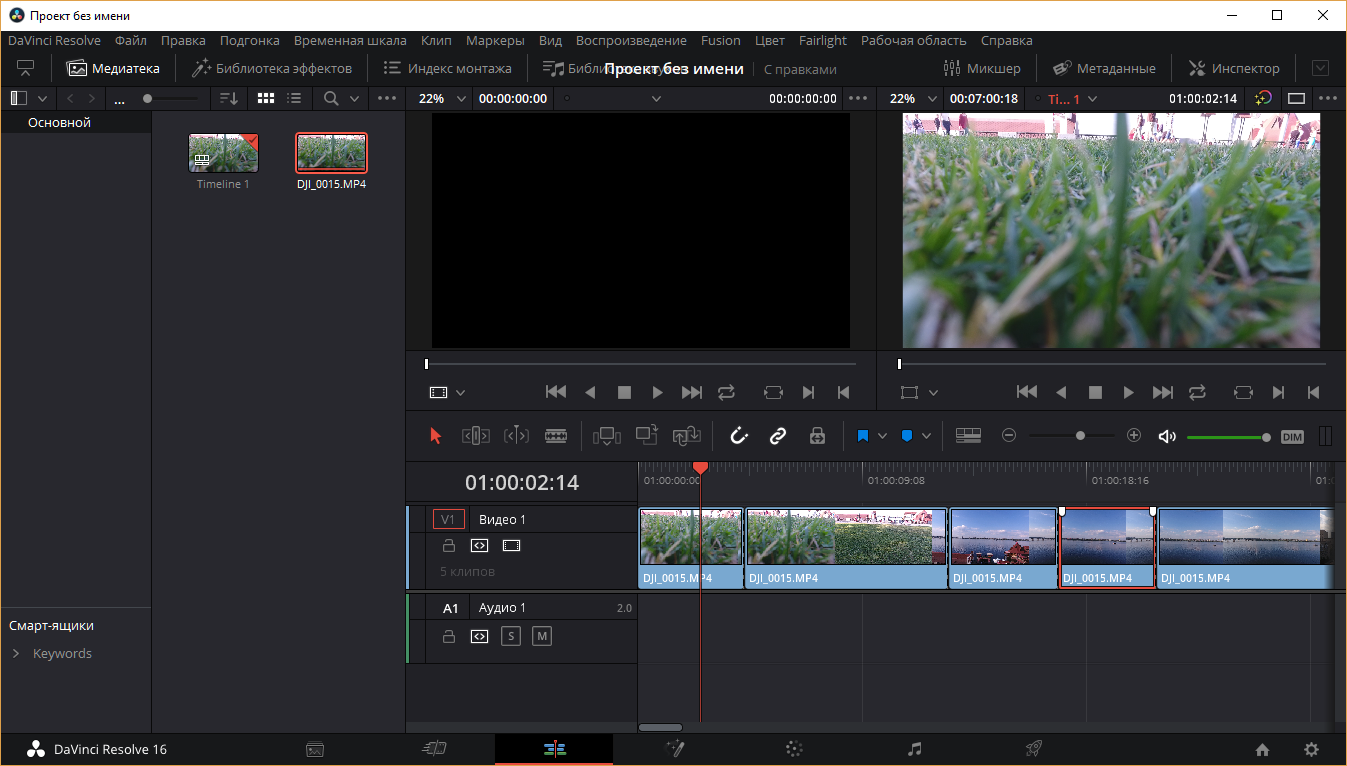Open flag color dropdown arrow
Viewport: 1347px width, 766px height.
coord(882,436)
